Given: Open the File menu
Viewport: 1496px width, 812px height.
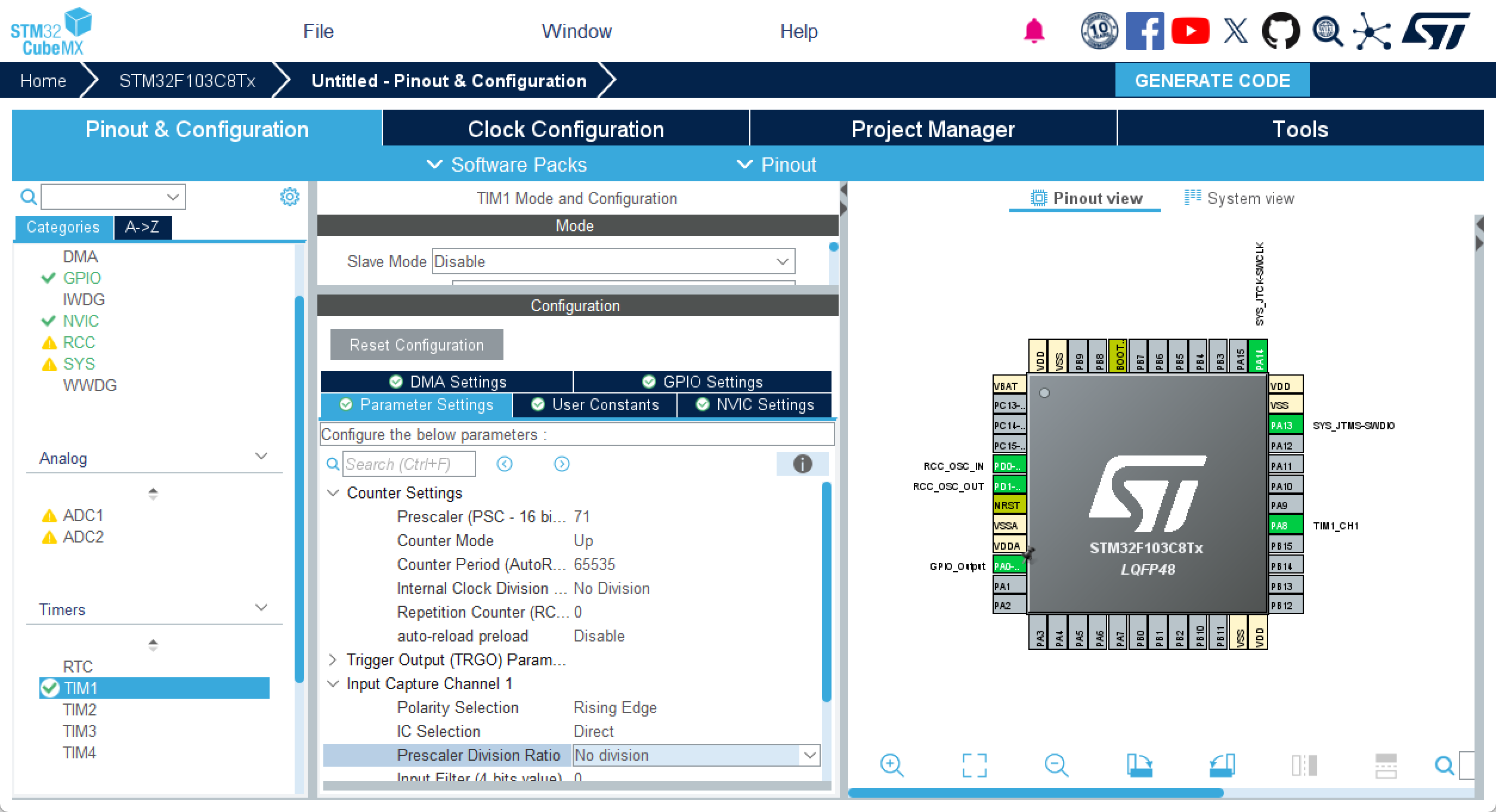Looking at the screenshot, I should tap(318, 31).
